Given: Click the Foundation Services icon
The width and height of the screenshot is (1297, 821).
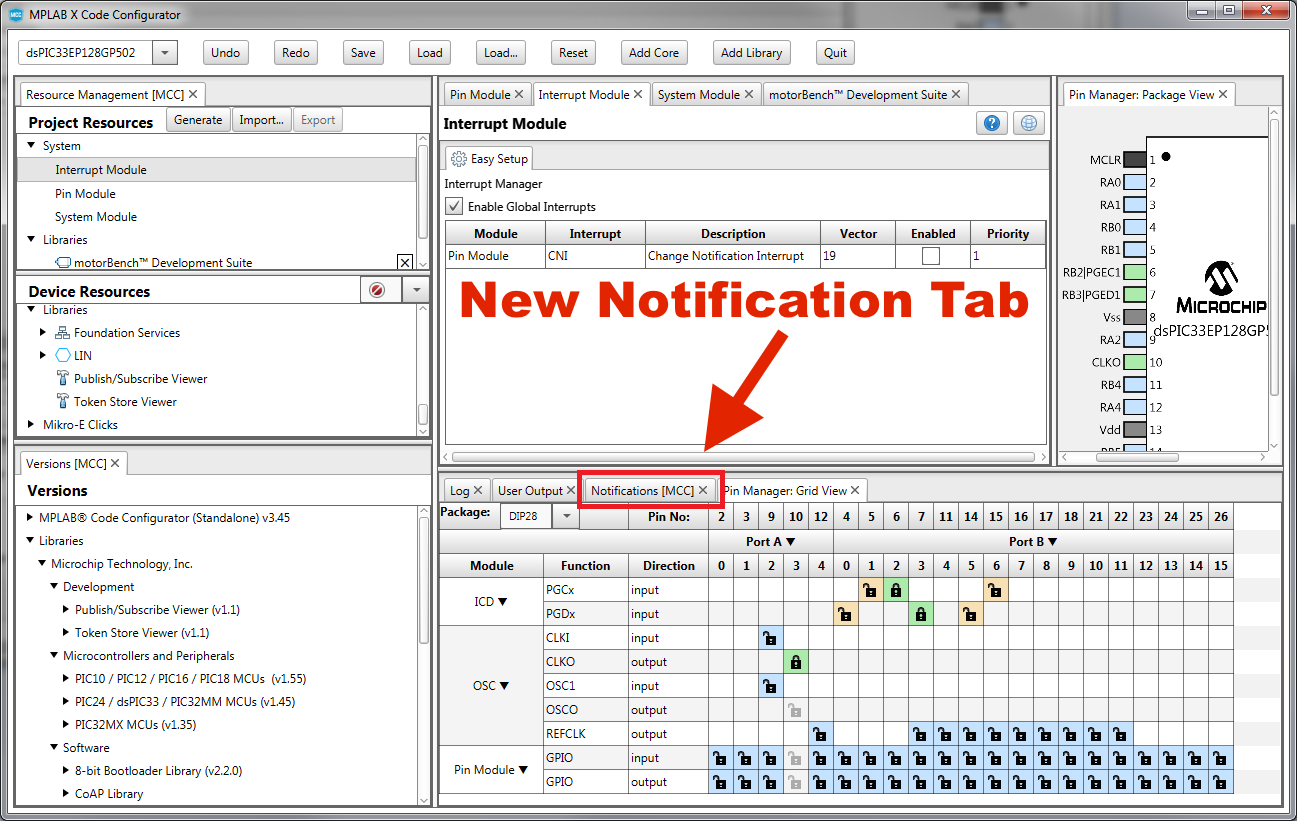Looking at the screenshot, I should click(x=63, y=333).
